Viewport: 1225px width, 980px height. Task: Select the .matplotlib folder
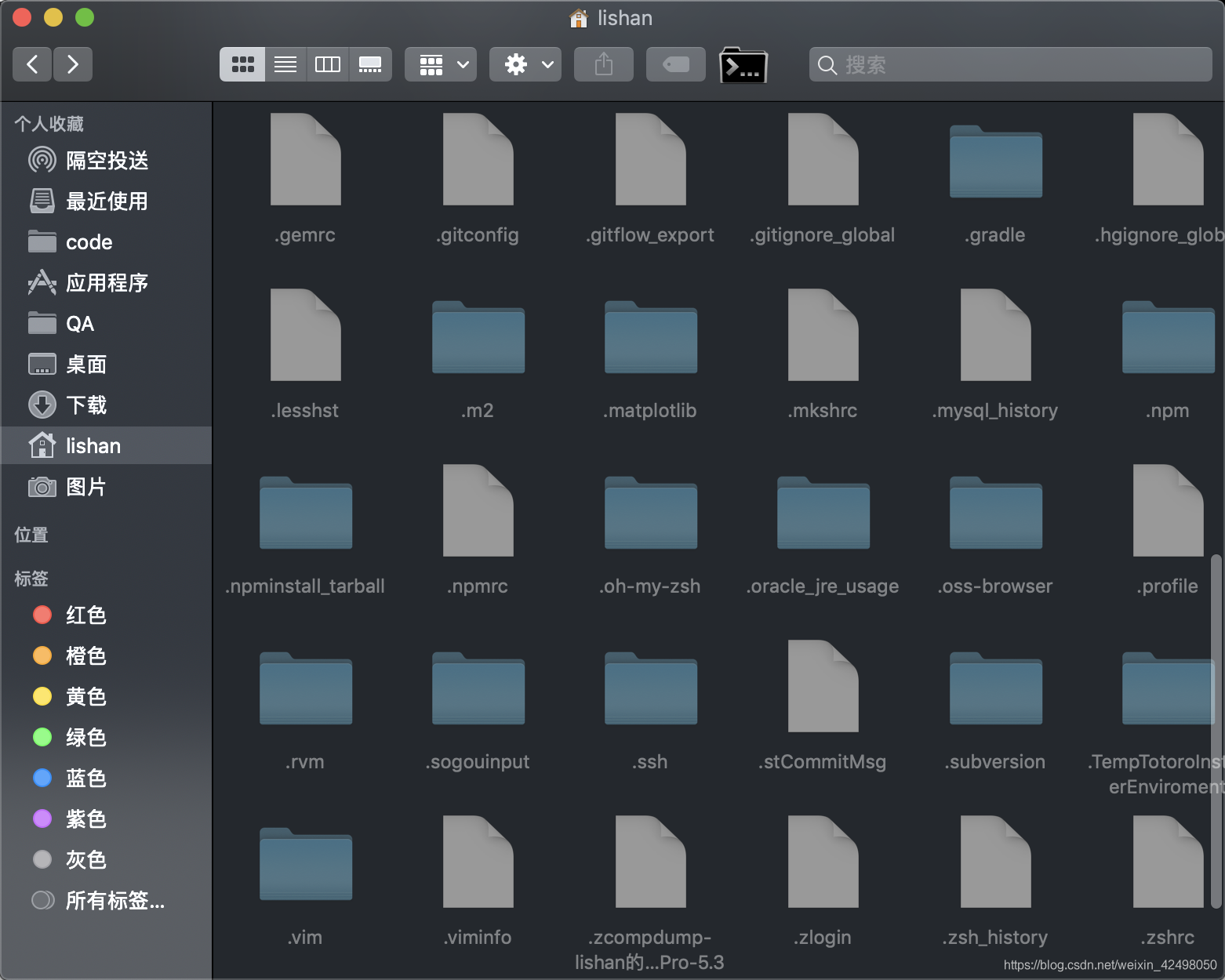pyautogui.click(x=651, y=337)
